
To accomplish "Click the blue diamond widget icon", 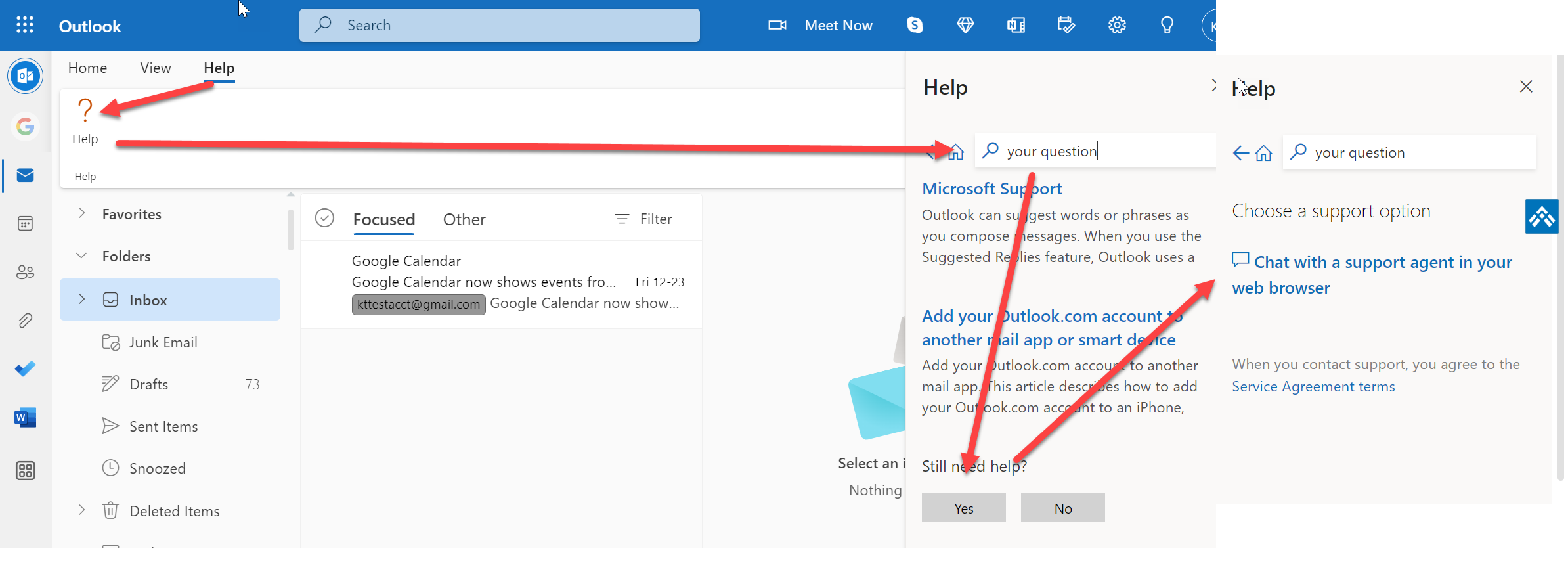I will 1541,217.
